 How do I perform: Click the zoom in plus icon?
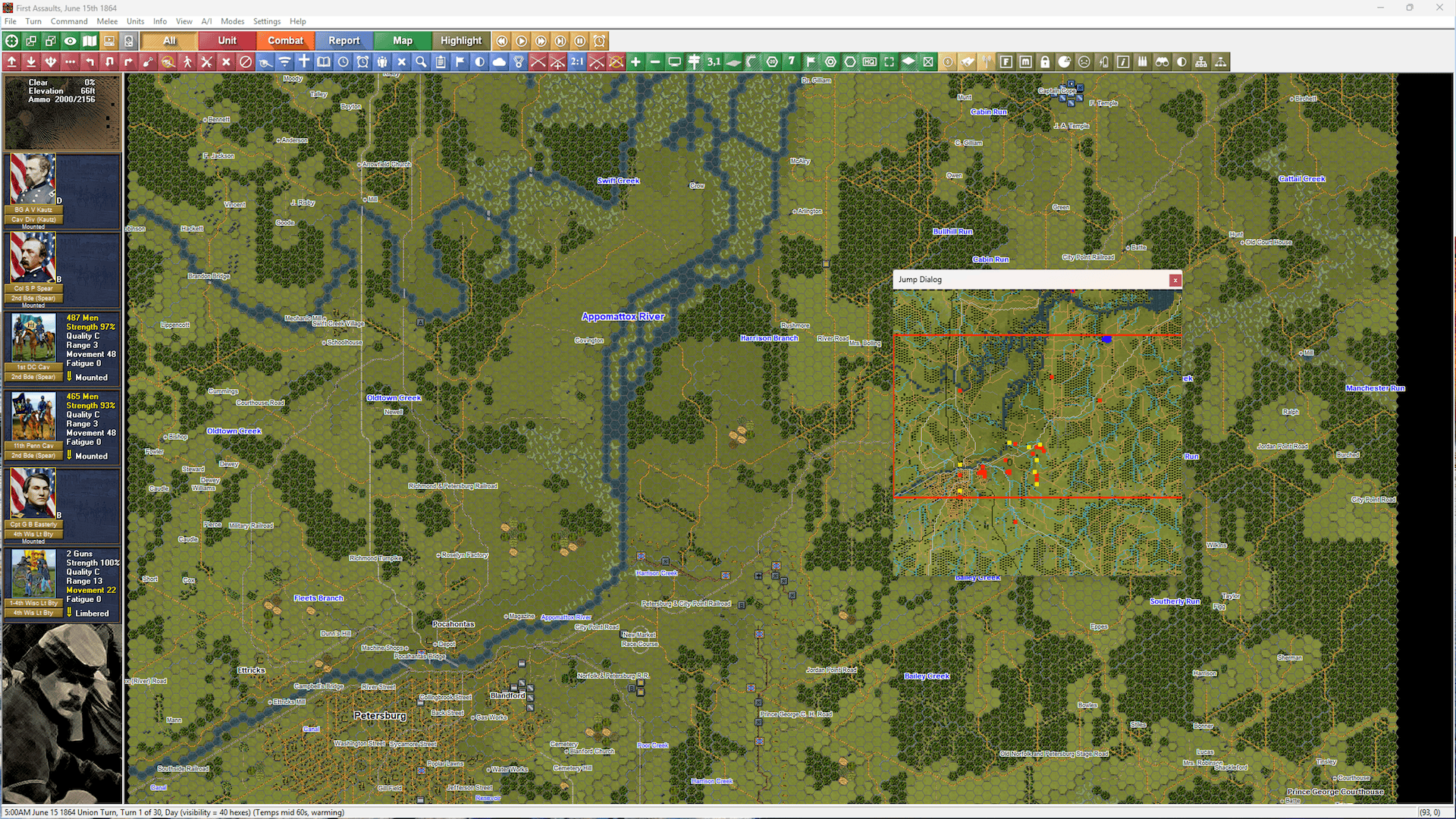[635, 62]
